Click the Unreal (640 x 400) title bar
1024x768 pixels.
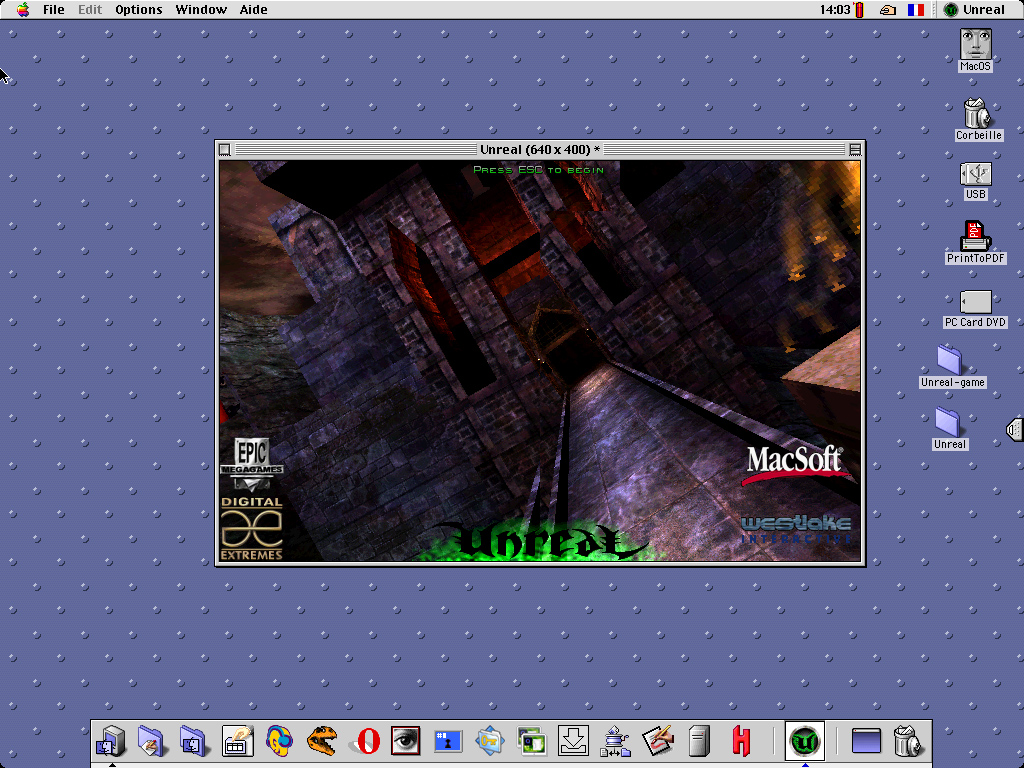(540, 150)
